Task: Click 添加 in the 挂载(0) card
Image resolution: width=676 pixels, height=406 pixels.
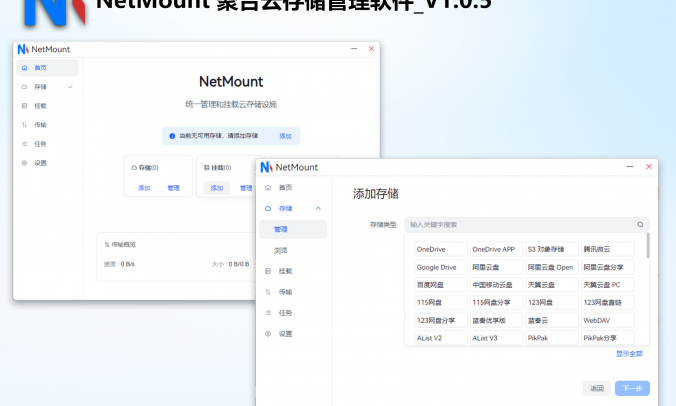Action: pos(217,188)
